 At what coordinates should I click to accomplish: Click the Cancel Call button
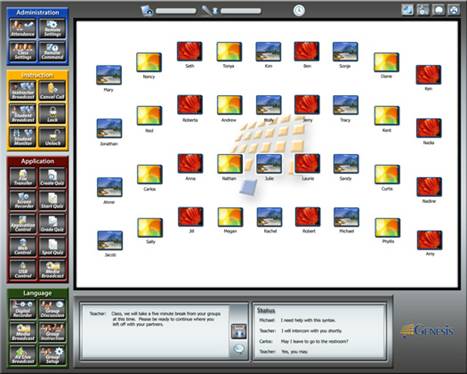[52, 91]
